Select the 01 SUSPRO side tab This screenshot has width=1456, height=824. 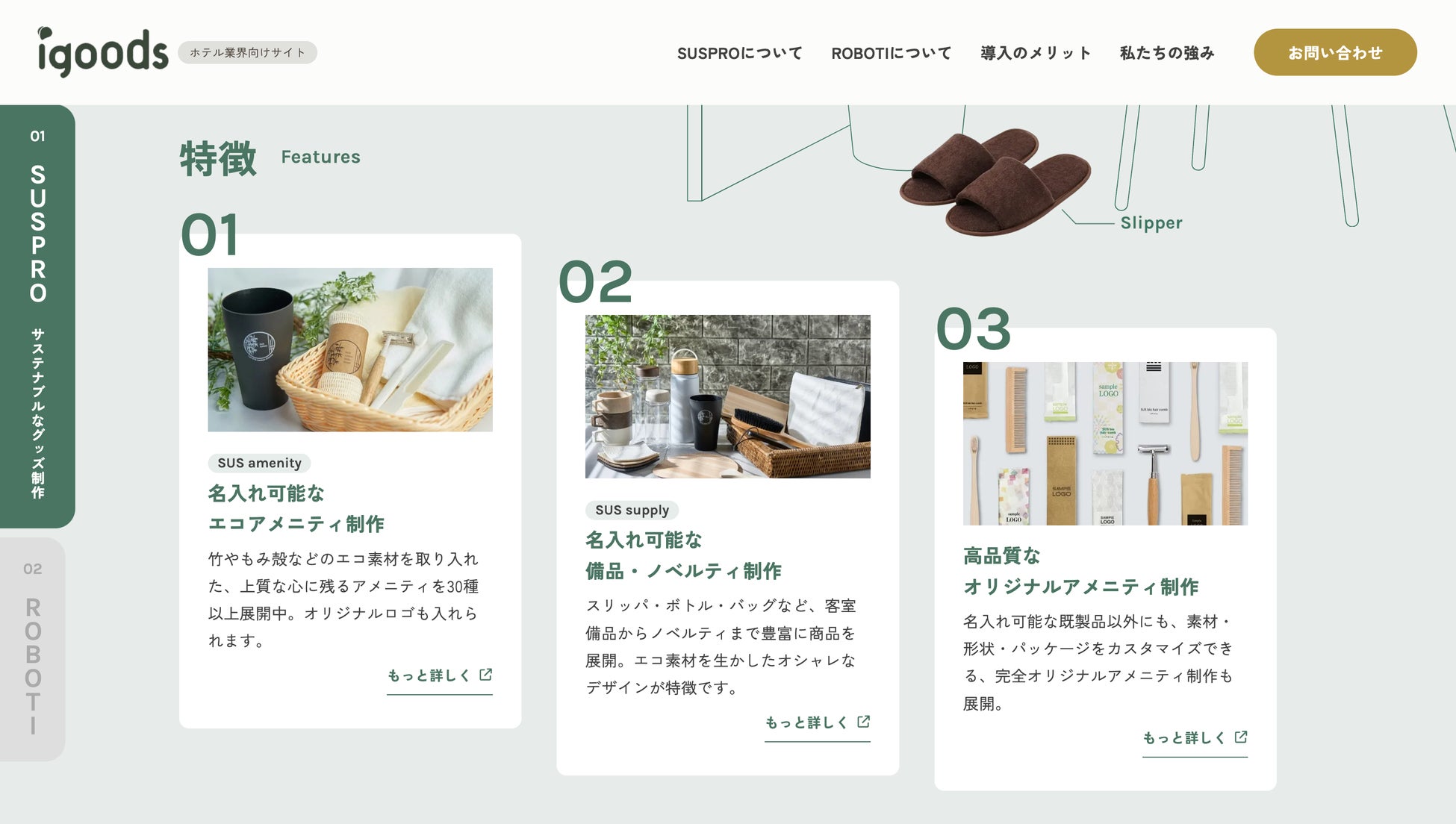pyautogui.click(x=37, y=316)
